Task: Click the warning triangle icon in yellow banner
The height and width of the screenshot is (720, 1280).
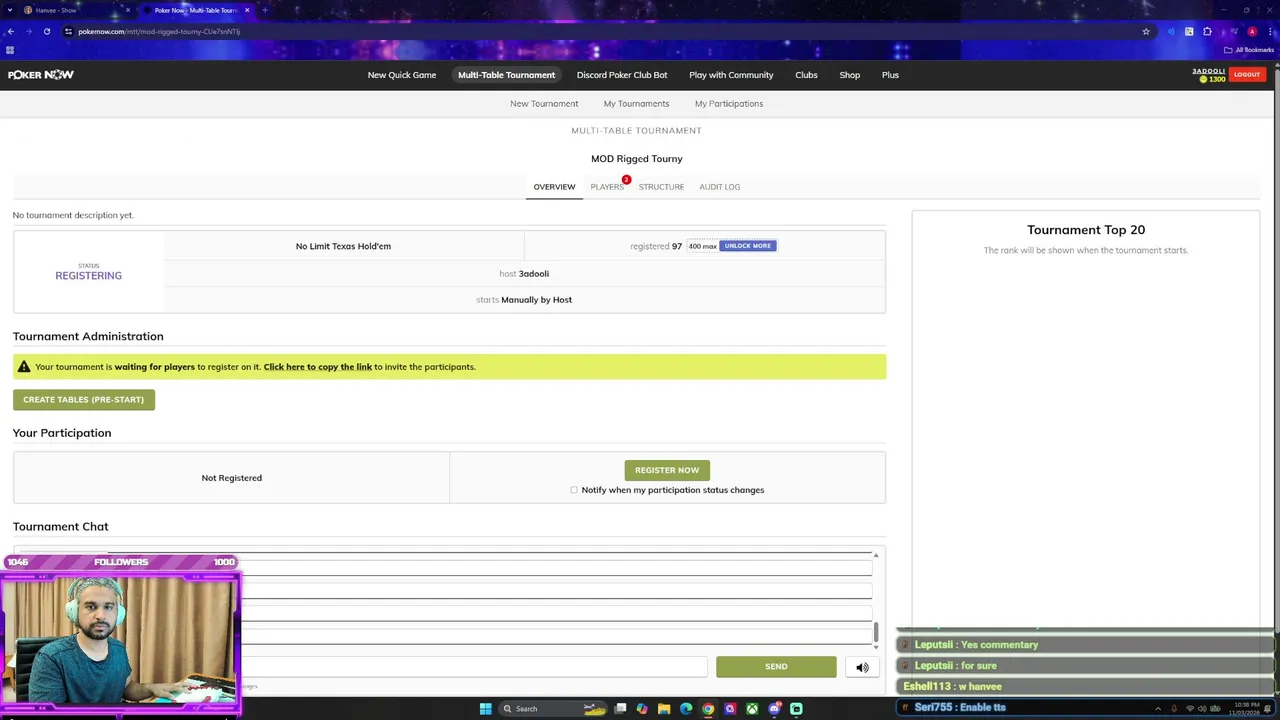Action: click(x=24, y=367)
